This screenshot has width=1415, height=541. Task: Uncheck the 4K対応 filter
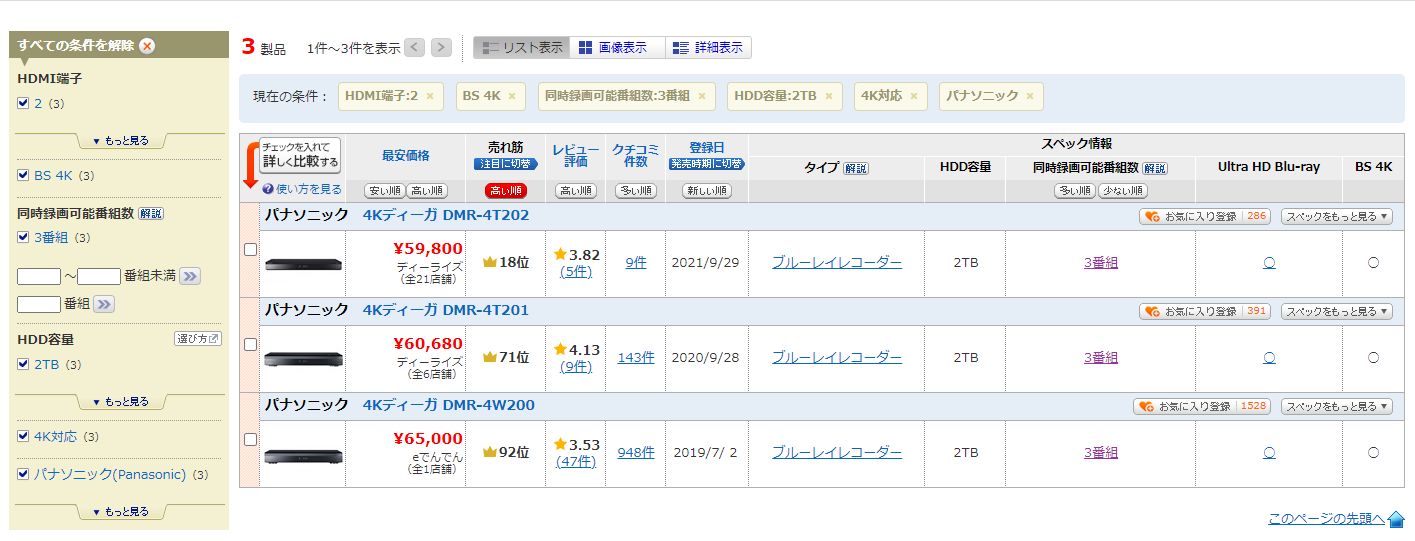pos(24,436)
